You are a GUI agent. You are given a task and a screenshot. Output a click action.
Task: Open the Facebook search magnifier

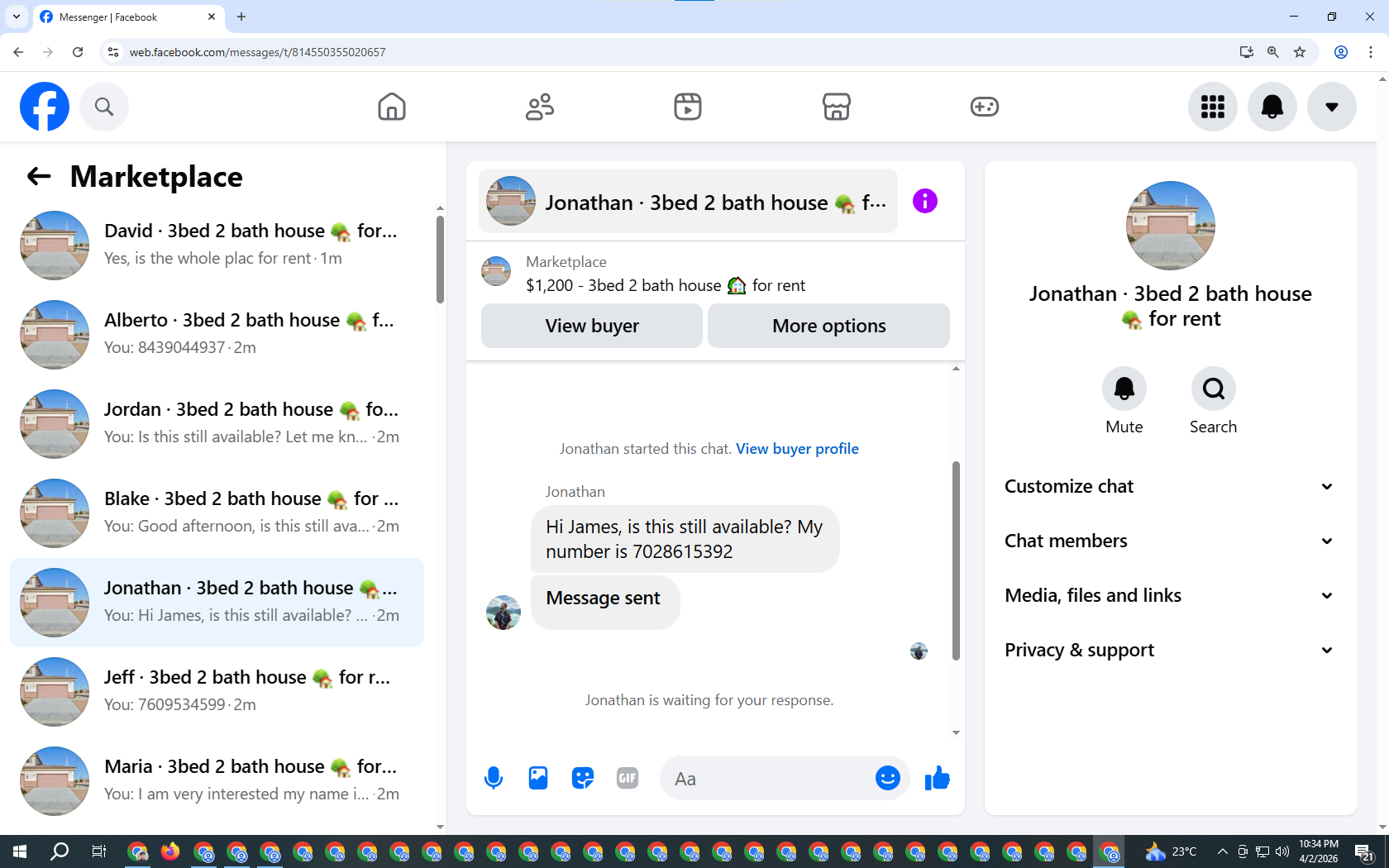[104, 107]
